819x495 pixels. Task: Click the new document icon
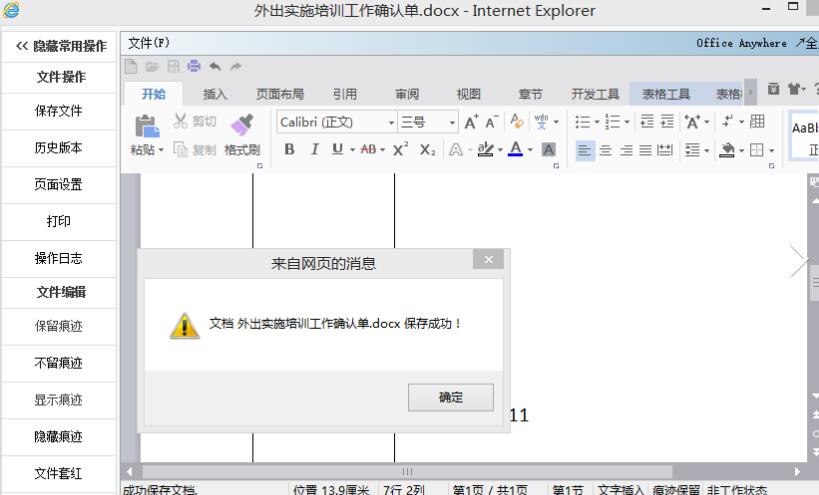tap(131, 66)
